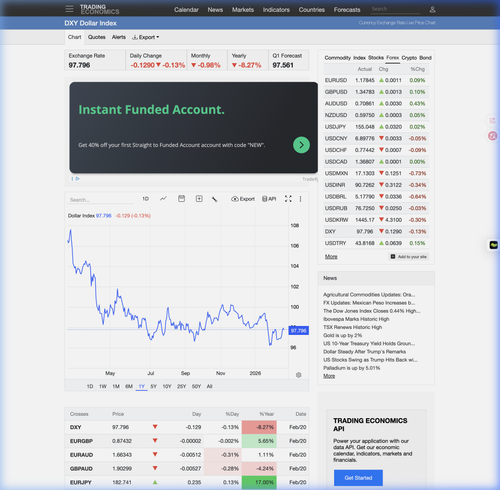This screenshot has height=490, width=500.
Task: Open chart settings gear icon
Action: pos(299,375)
